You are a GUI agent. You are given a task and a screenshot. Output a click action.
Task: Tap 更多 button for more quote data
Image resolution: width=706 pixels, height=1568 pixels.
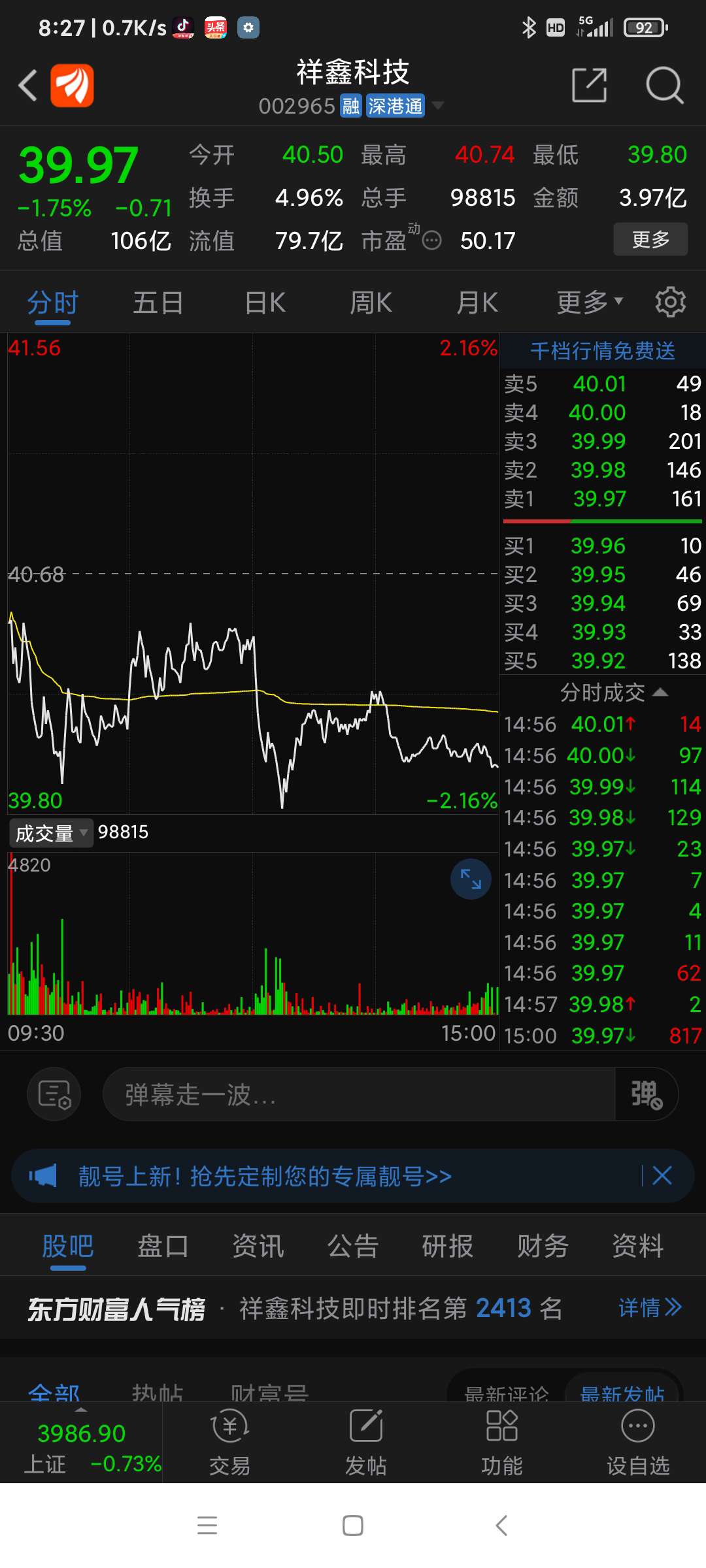pos(650,239)
